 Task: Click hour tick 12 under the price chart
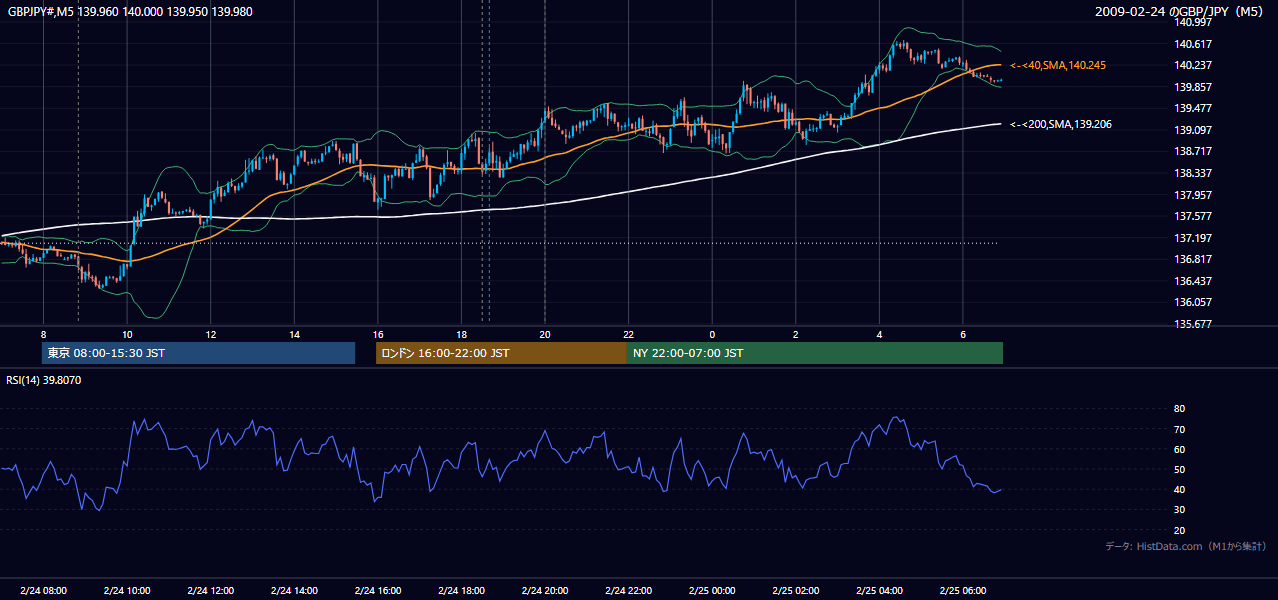pos(211,335)
